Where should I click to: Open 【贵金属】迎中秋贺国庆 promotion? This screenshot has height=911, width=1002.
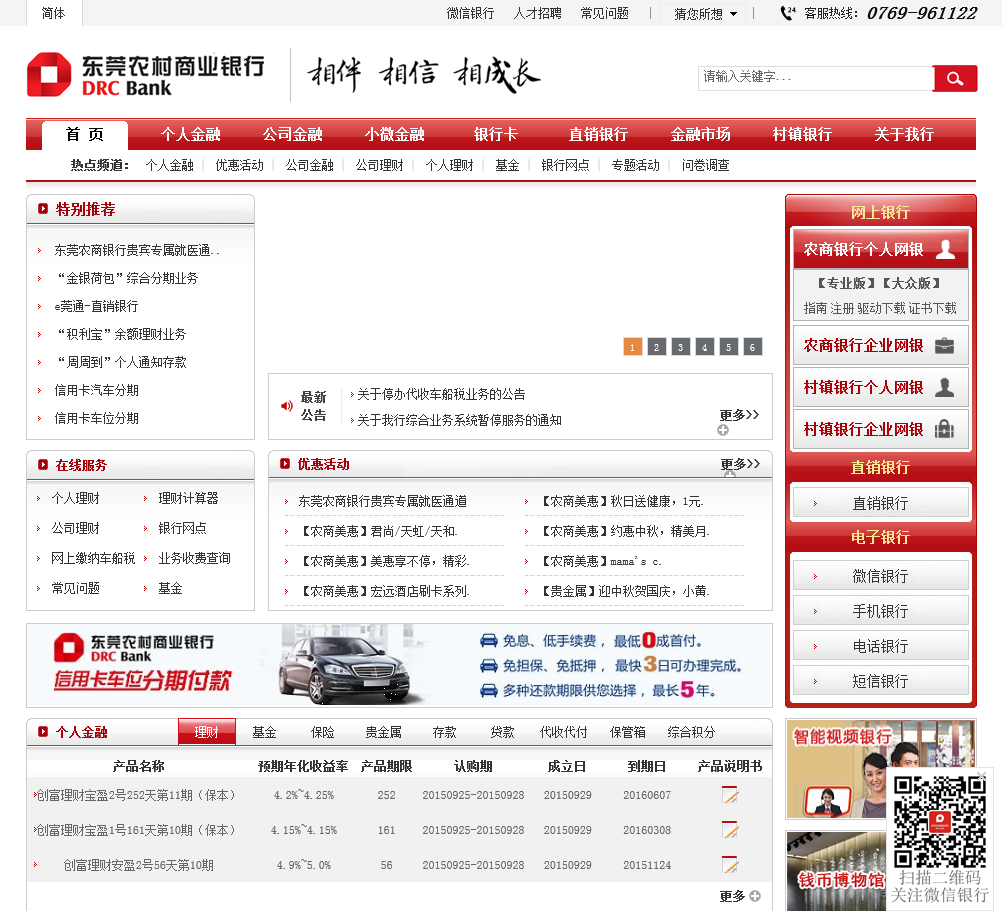click(x=626, y=592)
